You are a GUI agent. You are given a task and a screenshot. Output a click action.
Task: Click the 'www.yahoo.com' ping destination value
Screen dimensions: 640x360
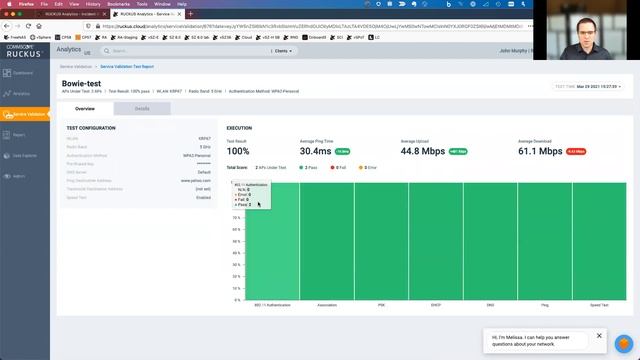click(x=196, y=180)
